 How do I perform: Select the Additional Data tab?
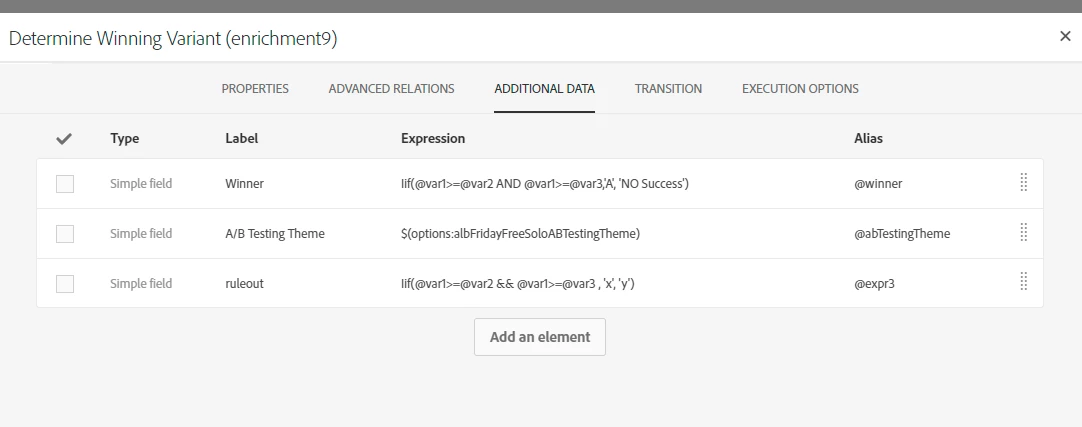point(544,88)
